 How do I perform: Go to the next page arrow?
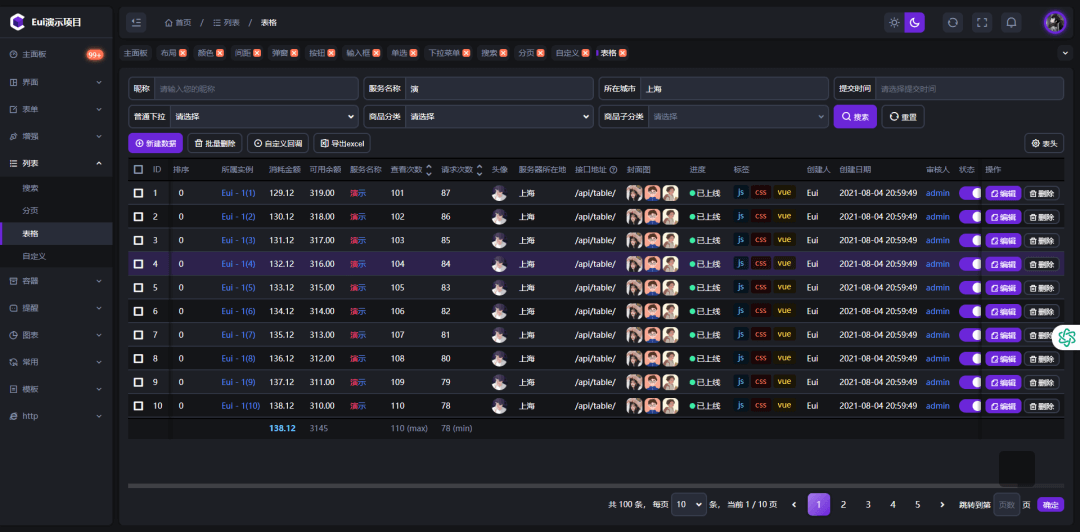click(942, 505)
